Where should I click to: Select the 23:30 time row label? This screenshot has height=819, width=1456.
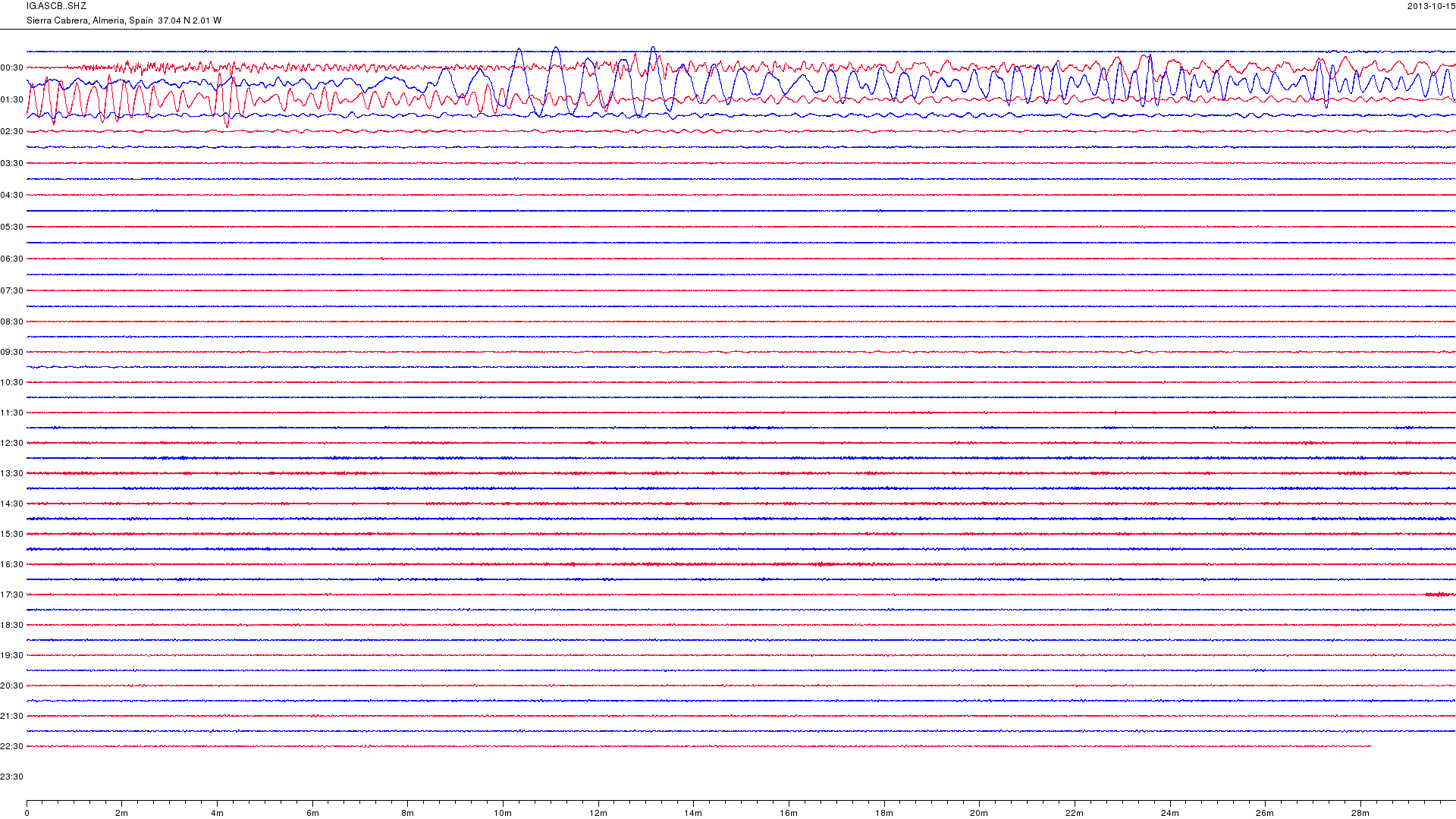12,777
